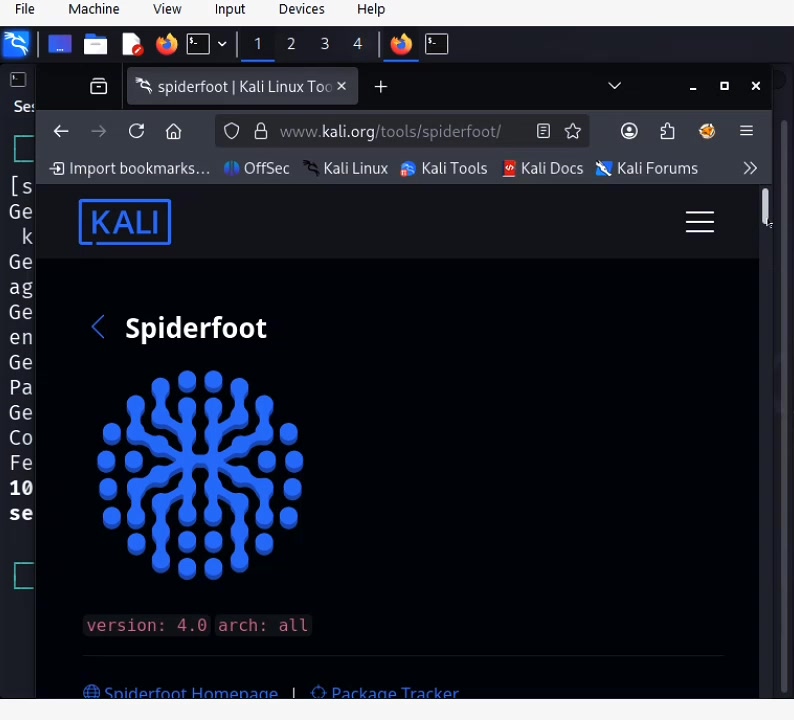
Task: Switch to workspace 2
Action: pyautogui.click(x=291, y=45)
